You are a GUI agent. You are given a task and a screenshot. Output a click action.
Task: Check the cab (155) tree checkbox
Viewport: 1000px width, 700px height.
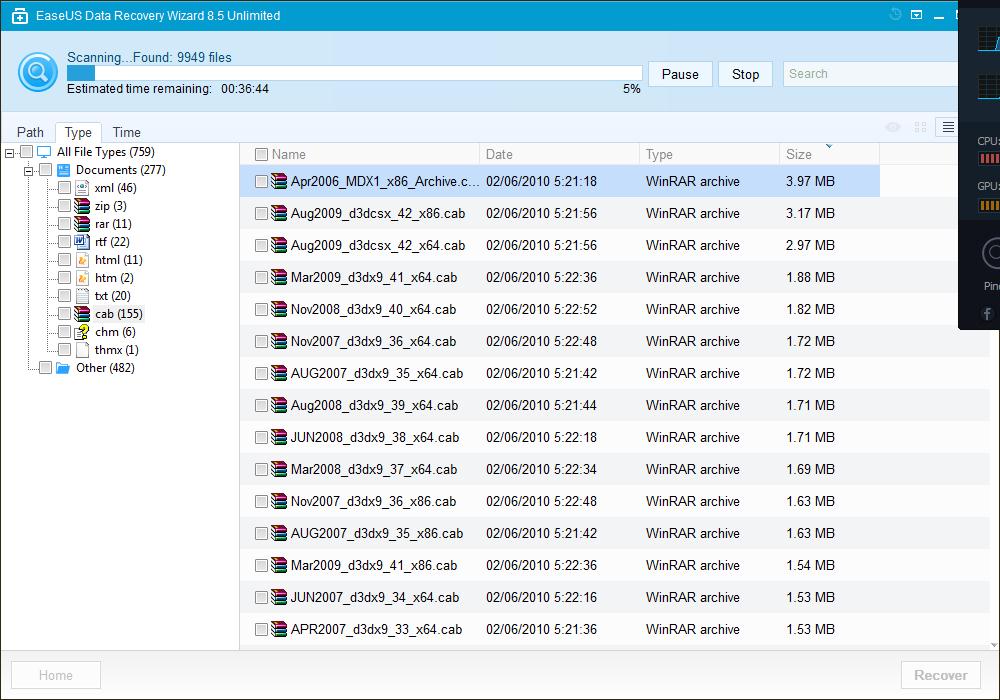[64, 314]
